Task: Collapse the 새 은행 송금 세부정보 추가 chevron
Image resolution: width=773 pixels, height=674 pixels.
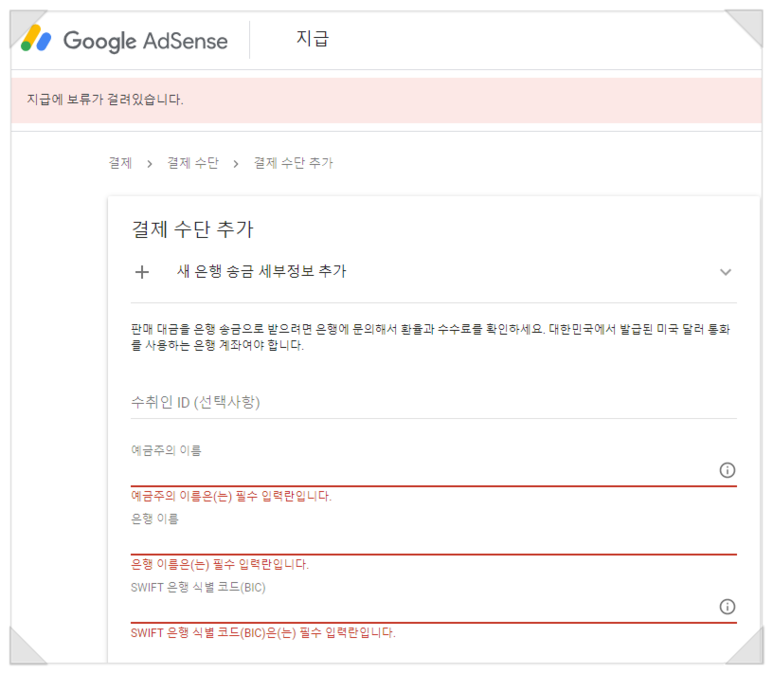Action: [x=725, y=272]
